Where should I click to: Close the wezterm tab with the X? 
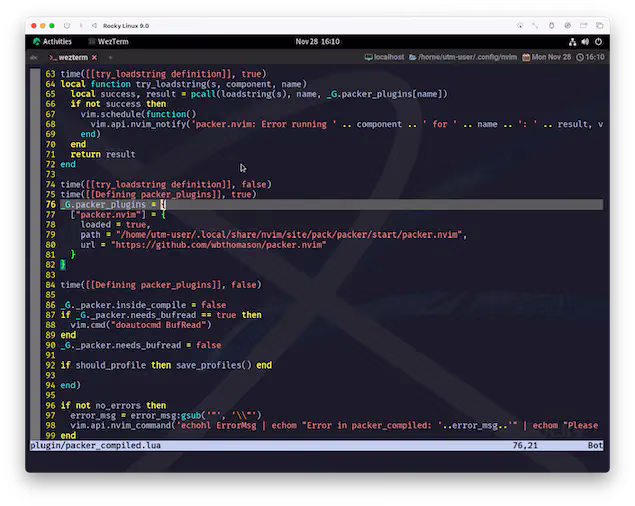(94, 58)
